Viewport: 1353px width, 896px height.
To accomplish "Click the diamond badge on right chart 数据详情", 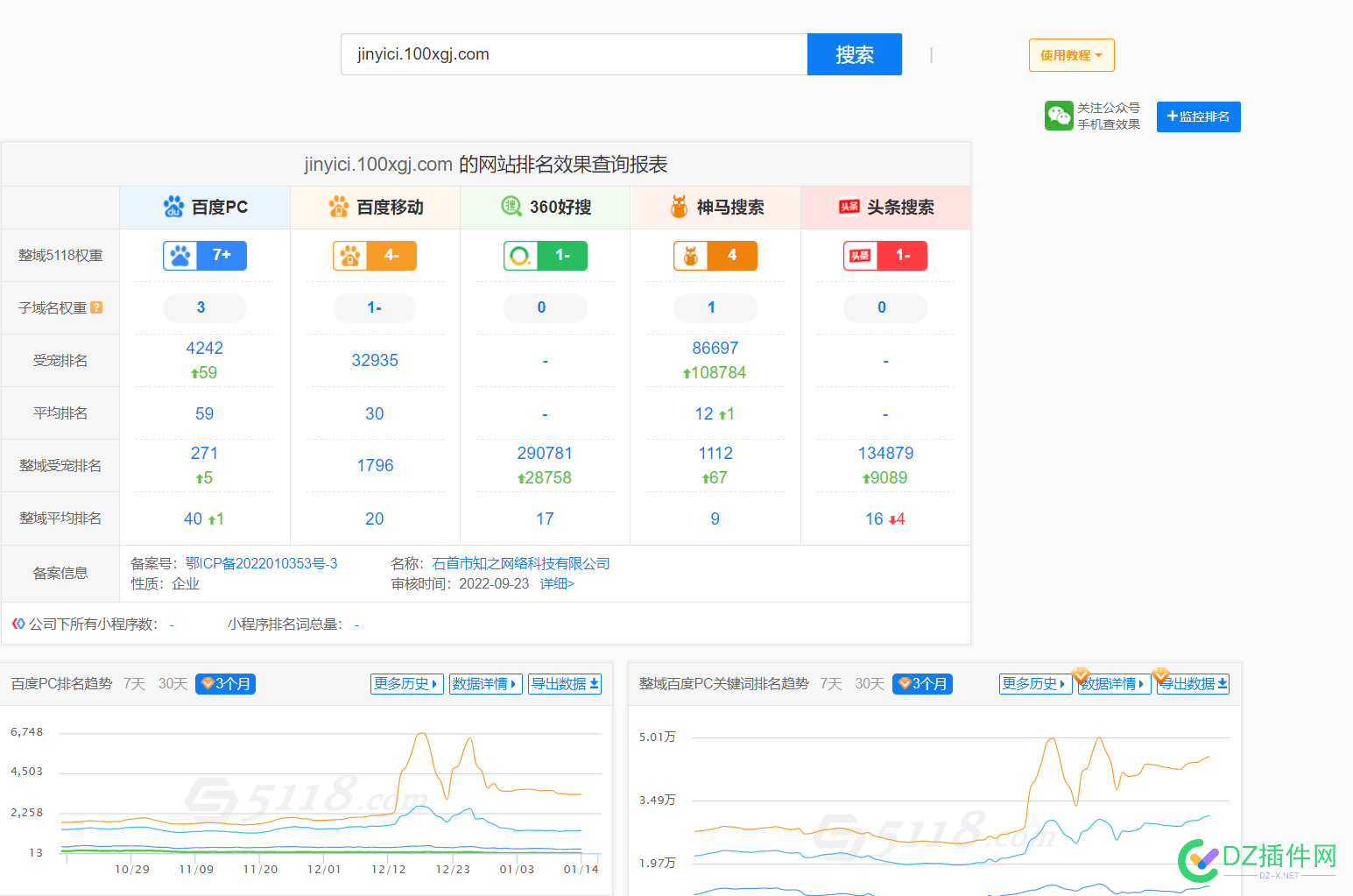I will click(x=1081, y=675).
